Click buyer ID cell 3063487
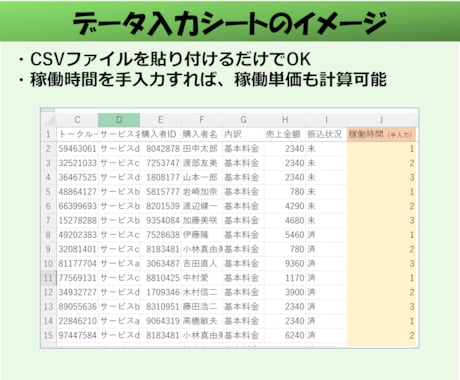Image resolution: width=460 pixels, height=380 pixels. tap(160, 263)
